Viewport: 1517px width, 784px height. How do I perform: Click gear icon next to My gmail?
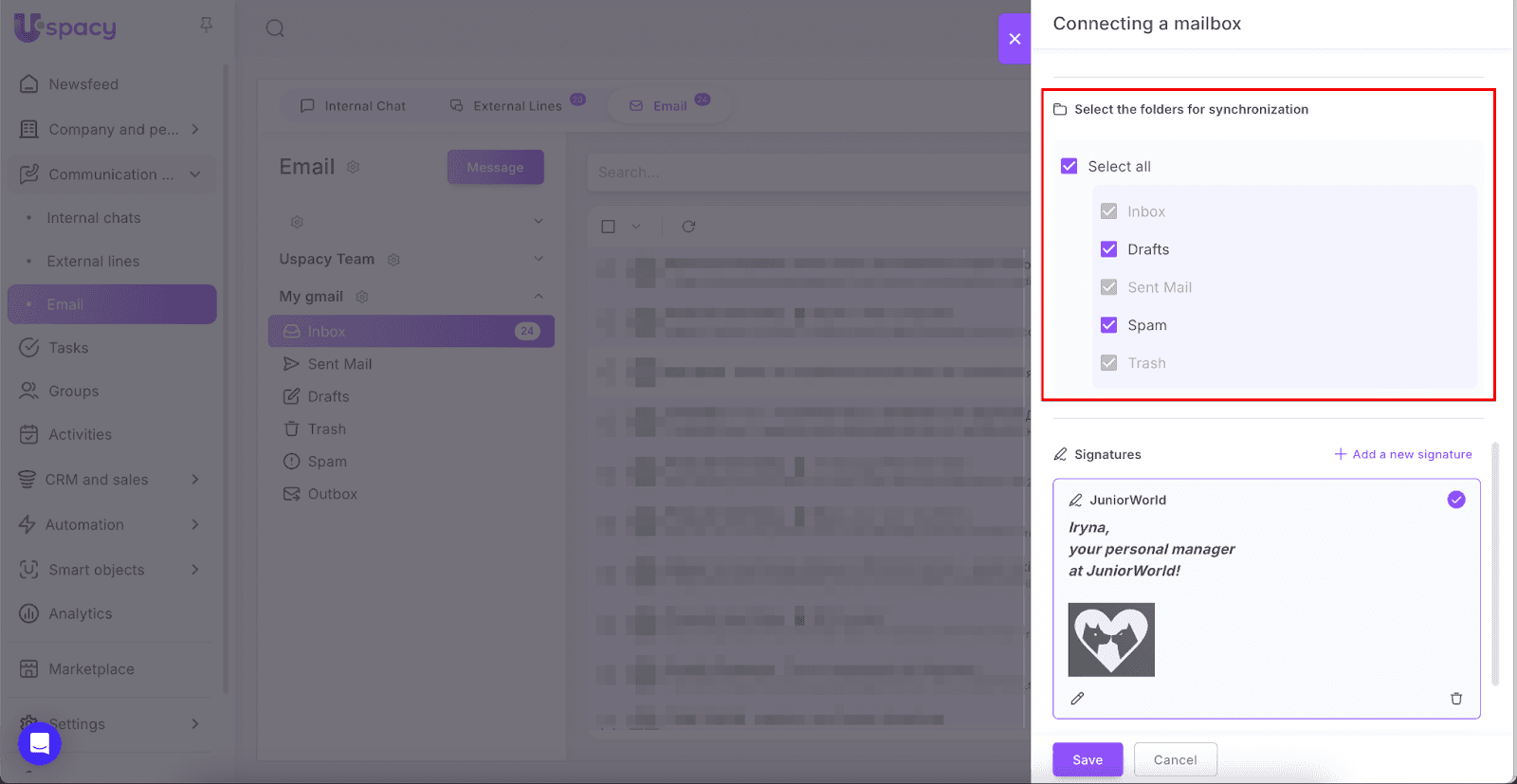(x=361, y=297)
